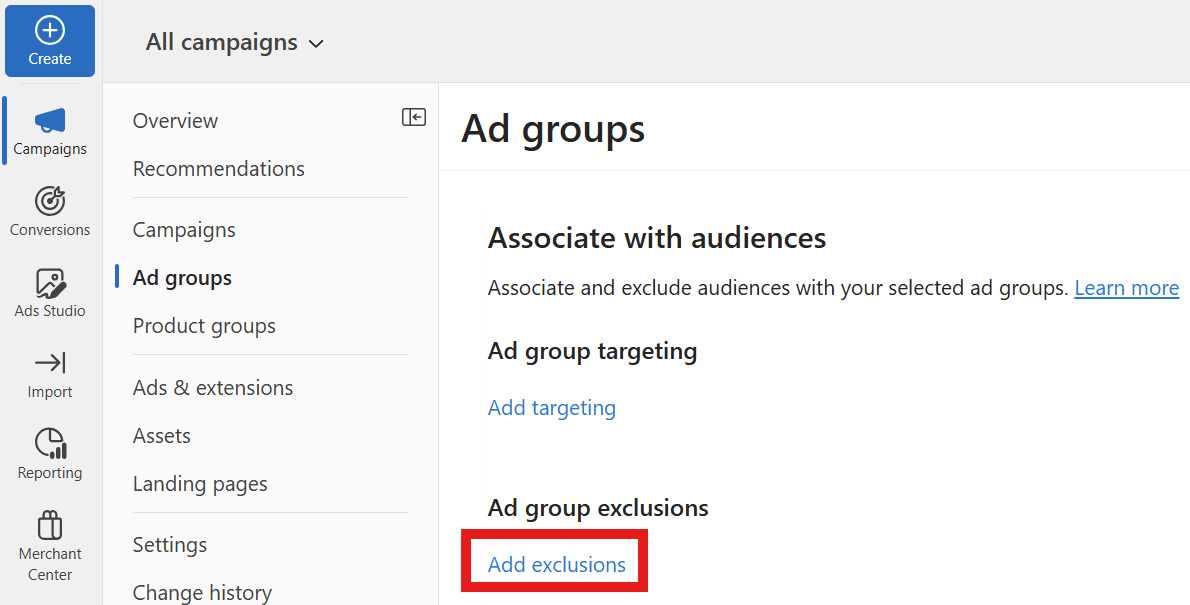Click the Associate with audiences heading

click(x=656, y=238)
